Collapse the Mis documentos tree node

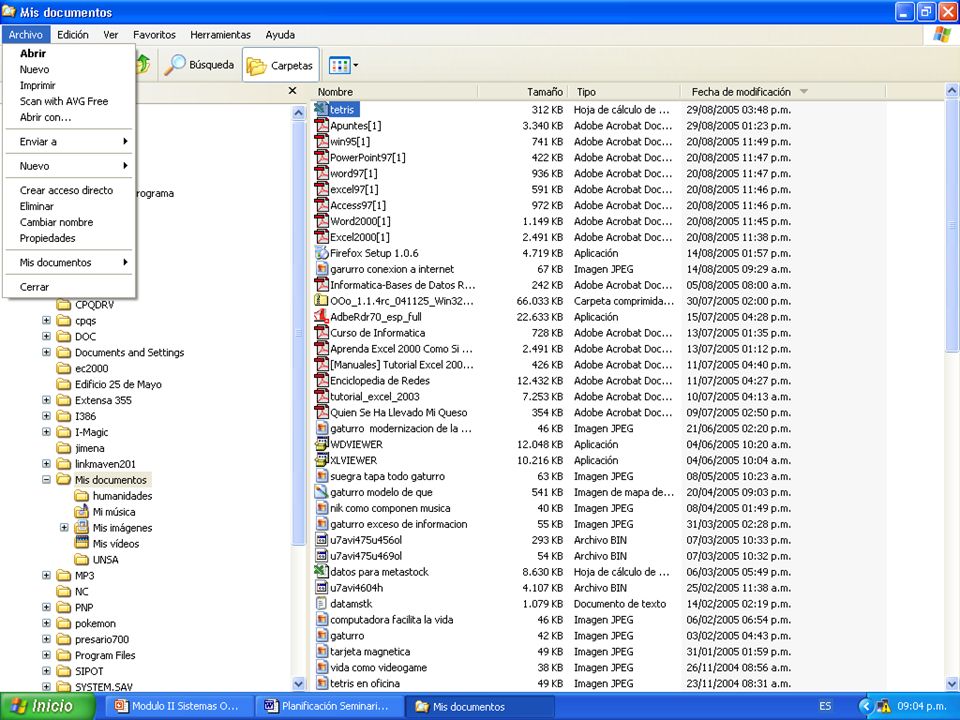click(46, 479)
